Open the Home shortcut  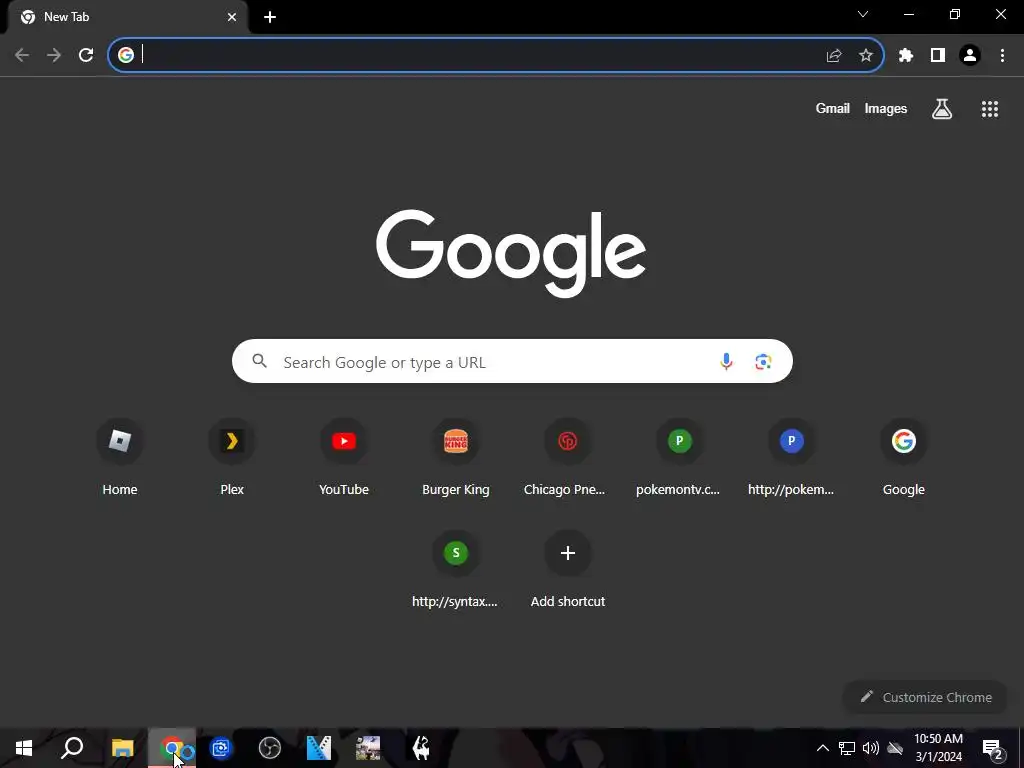click(120, 457)
